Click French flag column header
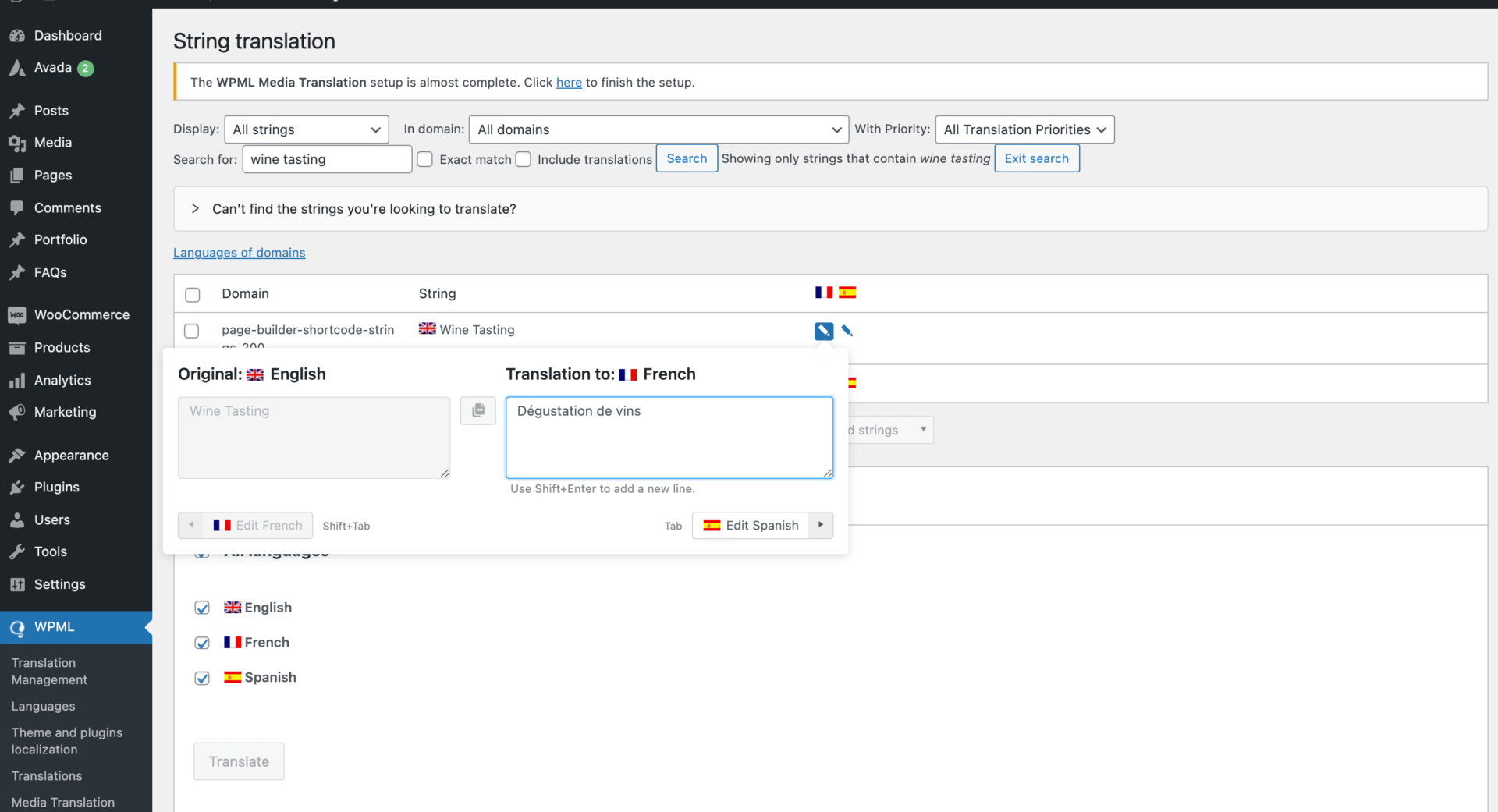1498x812 pixels. (x=824, y=293)
